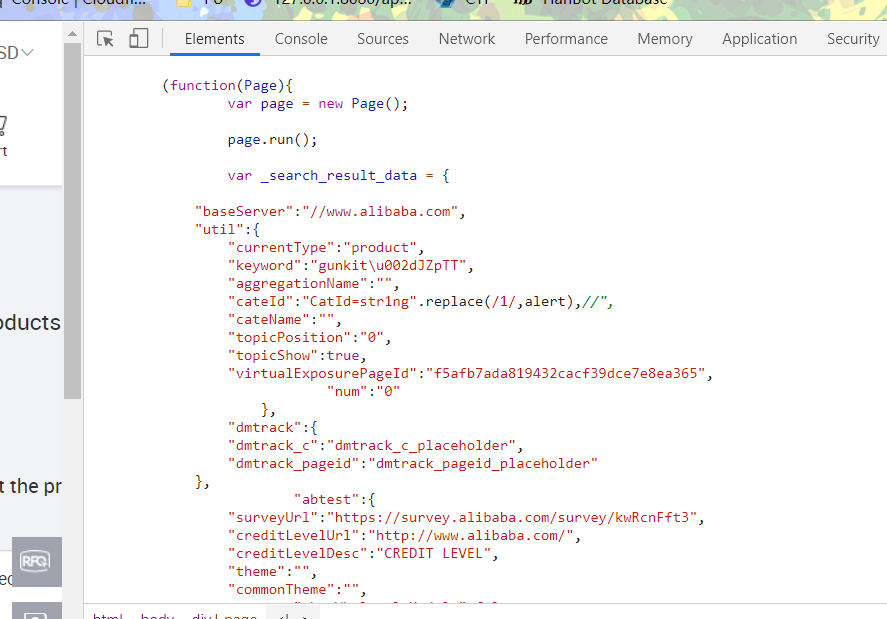Click the RFQ icon on the page
This screenshot has width=887, height=619.
coord(36,561)
